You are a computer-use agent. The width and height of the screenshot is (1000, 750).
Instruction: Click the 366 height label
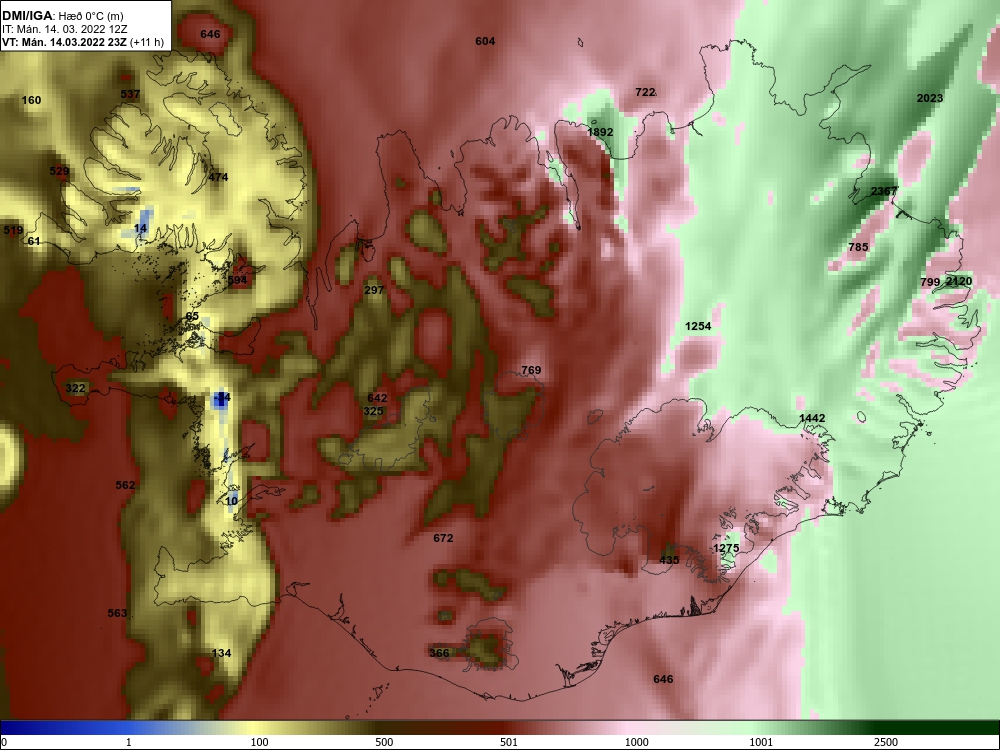point(439,652)
